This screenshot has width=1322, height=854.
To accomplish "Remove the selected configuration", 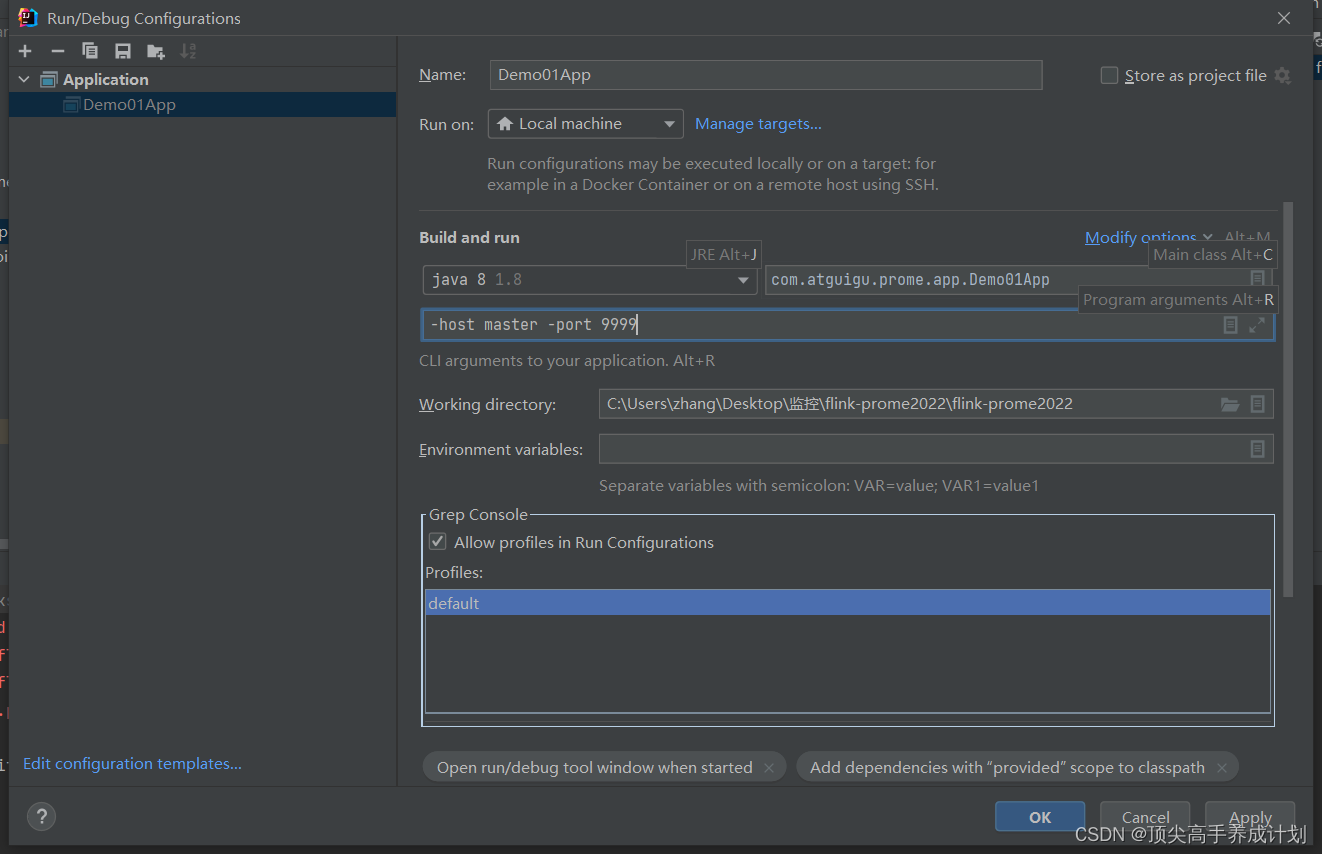I will pyautogui.click(x=57, y=50).
